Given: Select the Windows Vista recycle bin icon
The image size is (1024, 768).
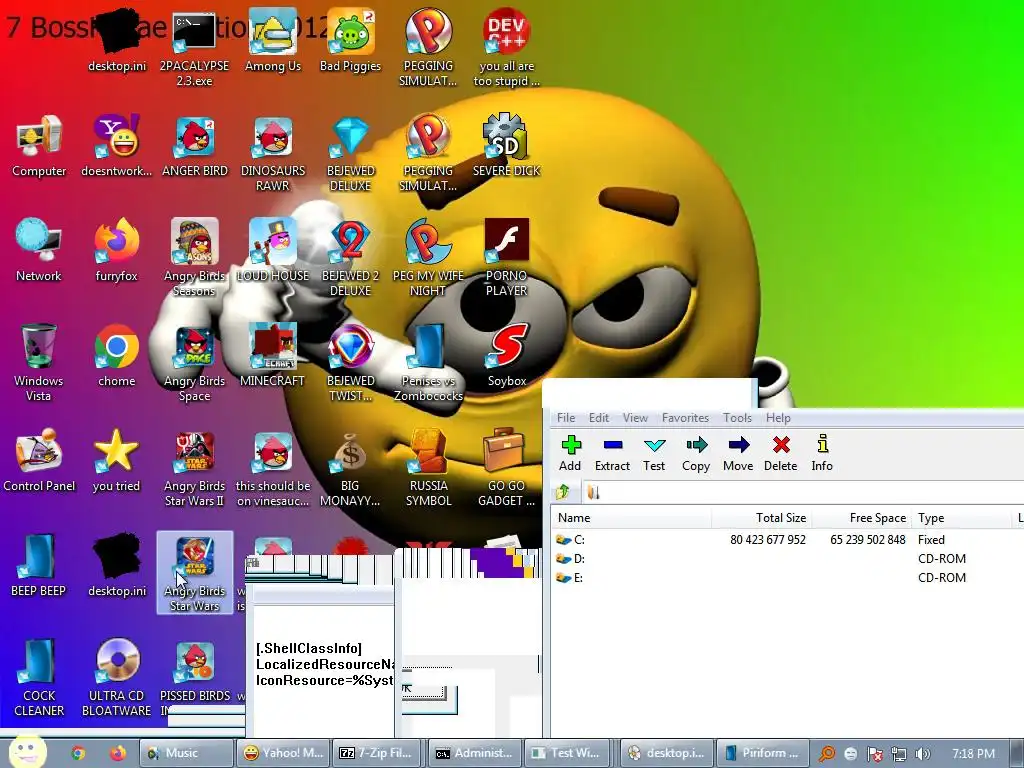Looking at the screenshot, I should [39, 362].
